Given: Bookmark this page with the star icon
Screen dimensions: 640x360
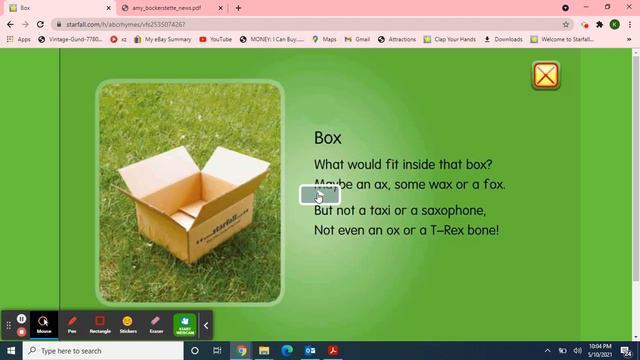Looking at the screenshot, I should pyautogui.click(x=566, y=24).
